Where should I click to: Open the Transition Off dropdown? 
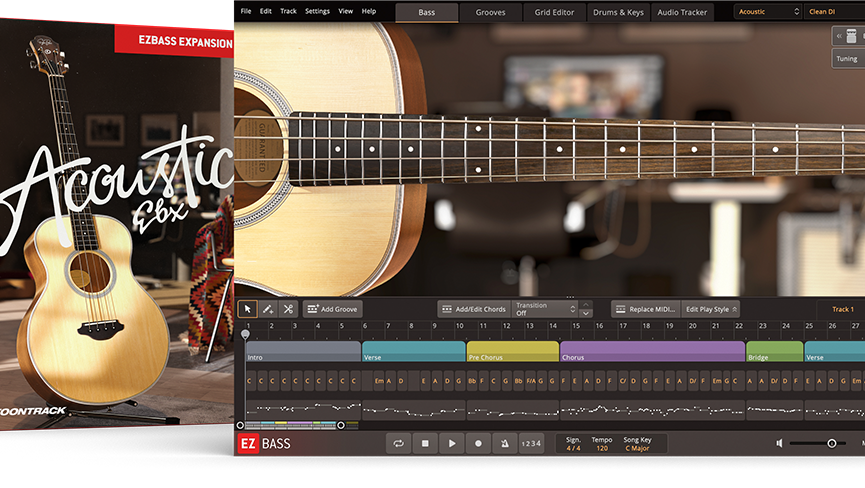(545, 309)
